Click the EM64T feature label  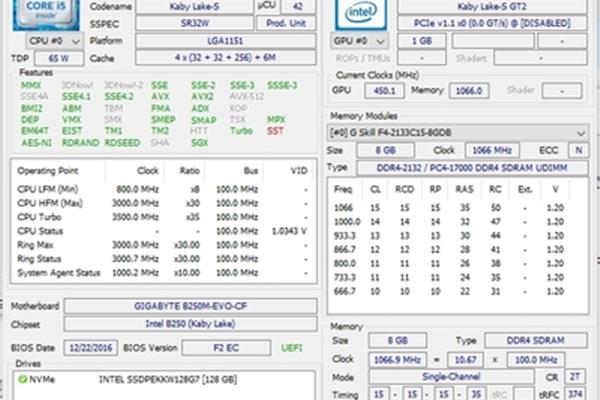pos(35,131)
